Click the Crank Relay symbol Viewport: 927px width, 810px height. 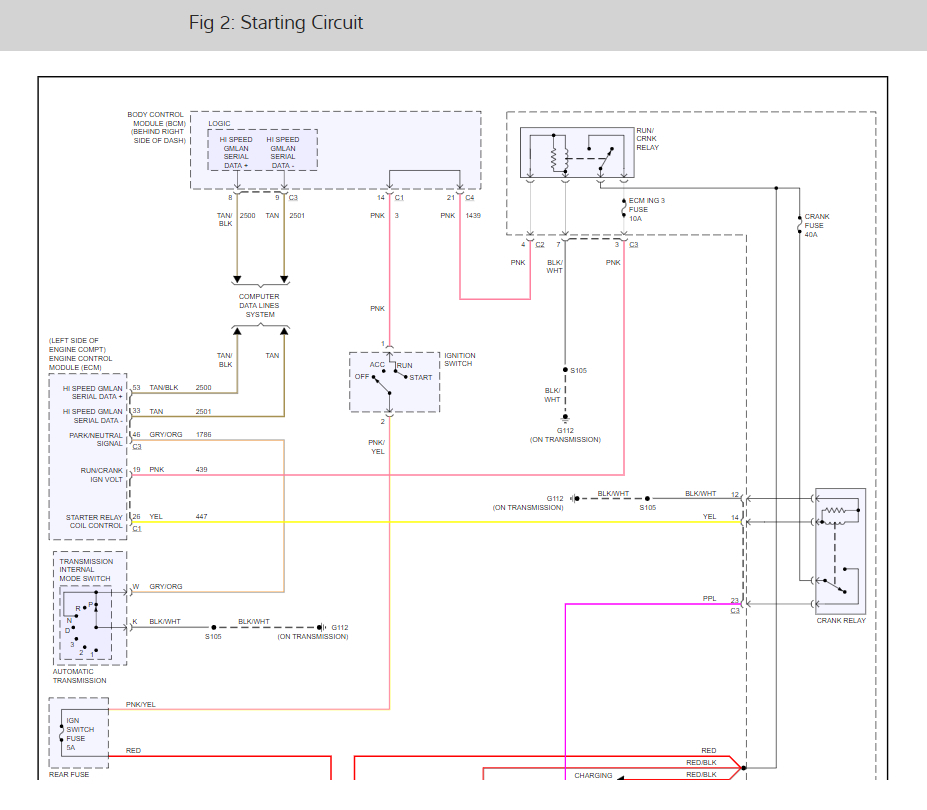pos(840,550)
